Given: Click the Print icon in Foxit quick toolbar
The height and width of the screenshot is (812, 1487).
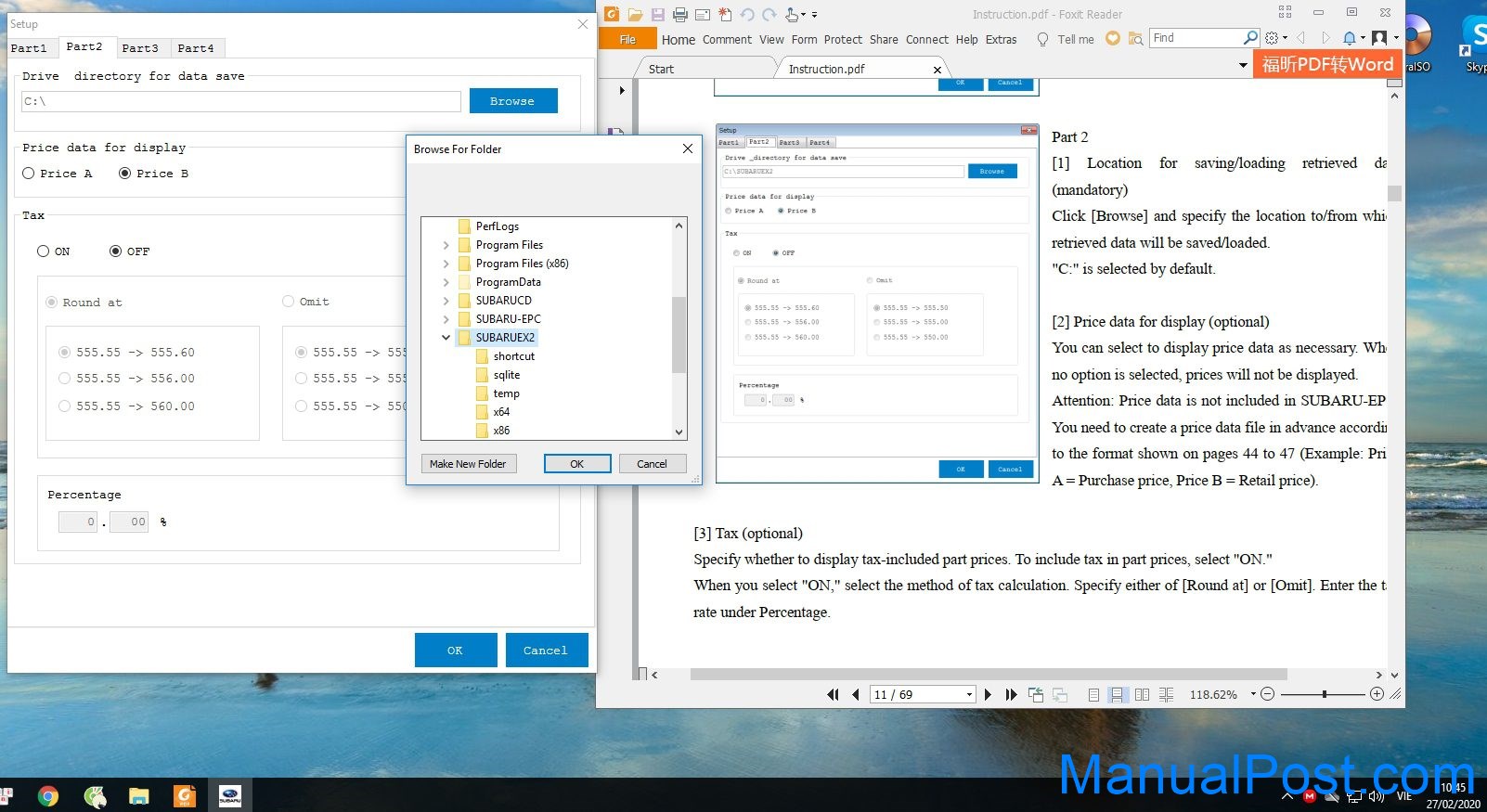Looking at the screenshot, I should [680, 14].
